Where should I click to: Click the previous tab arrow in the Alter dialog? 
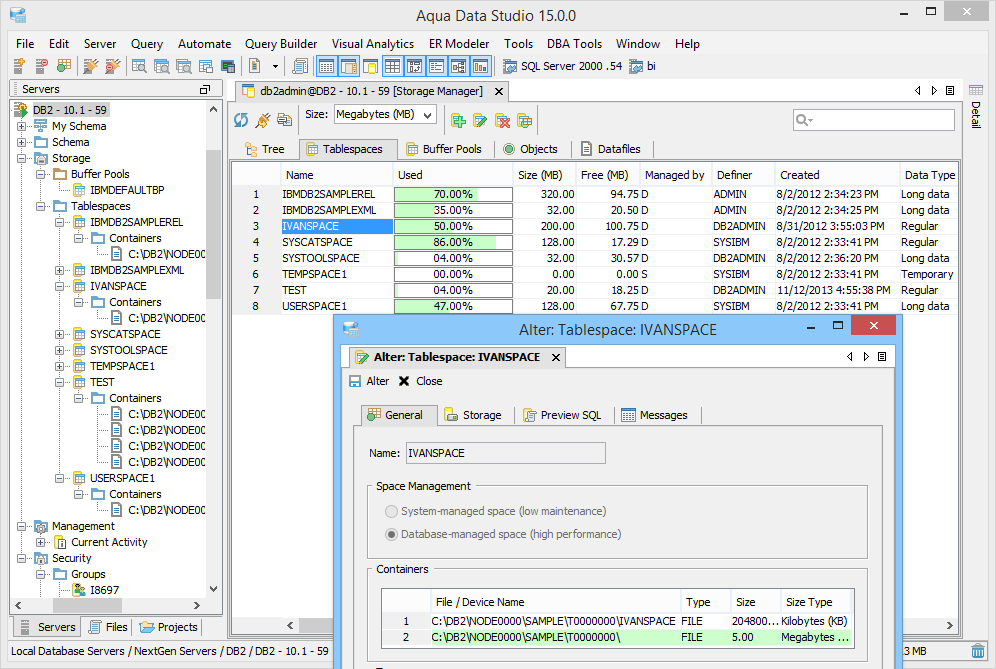(x=850, y=356)
